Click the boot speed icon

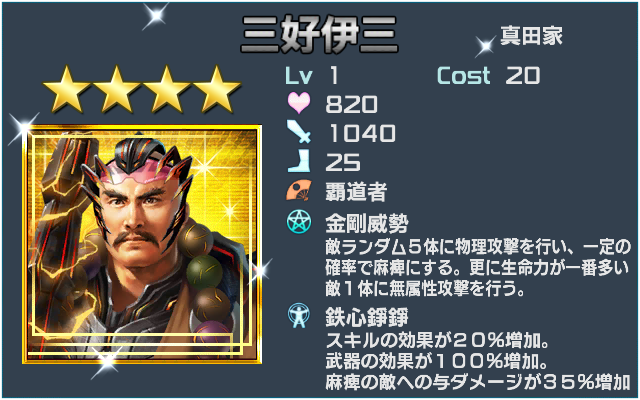tap(299, 161)
